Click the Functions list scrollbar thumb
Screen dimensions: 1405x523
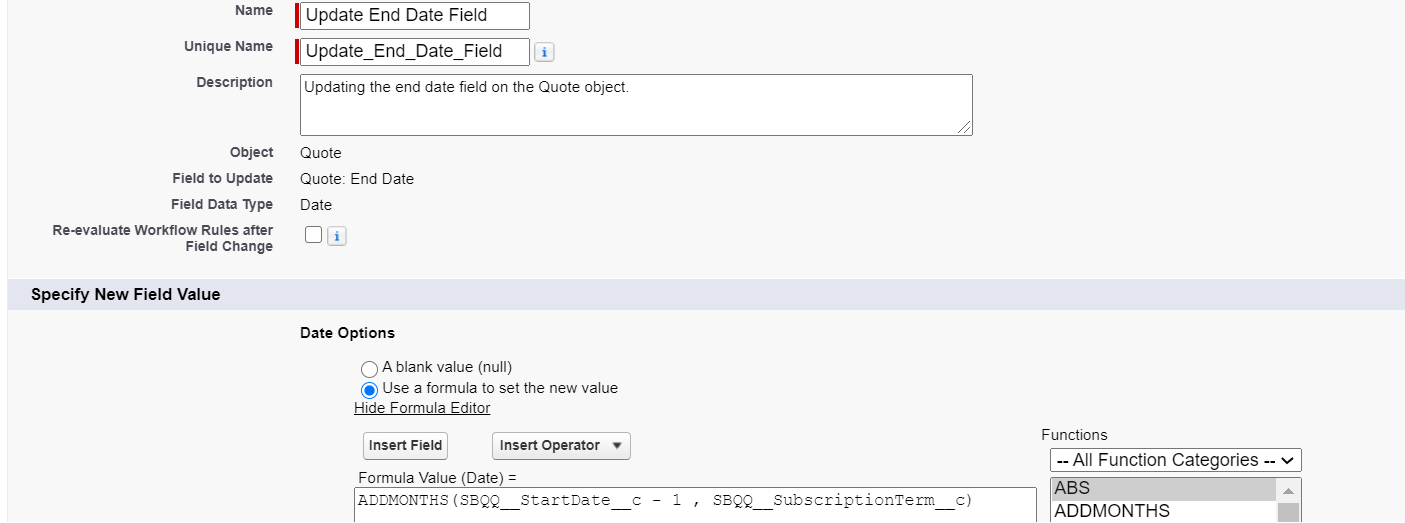tap(1288, 512)
